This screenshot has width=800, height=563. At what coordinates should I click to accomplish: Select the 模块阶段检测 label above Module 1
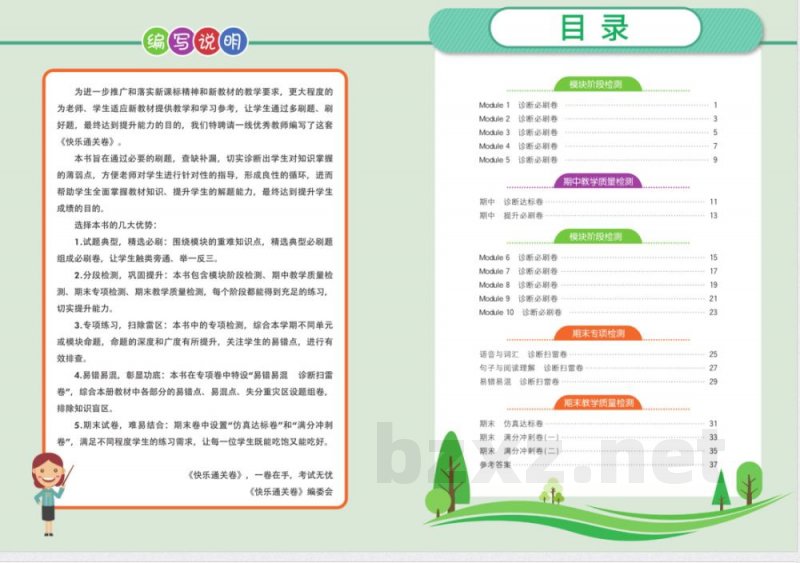point(597,84)
